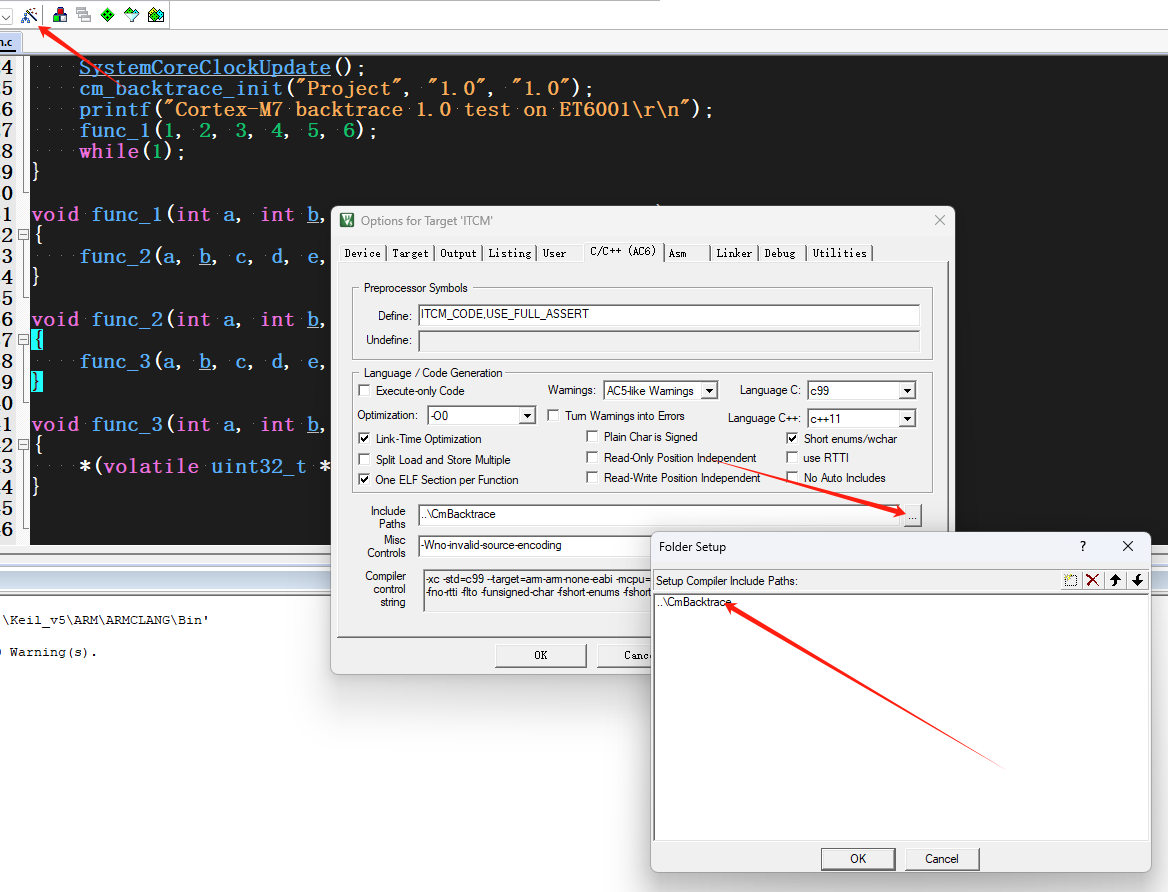1168x892 pixels.
Task: Collapse func_2 body fold marker
Action: coord(23,340)
